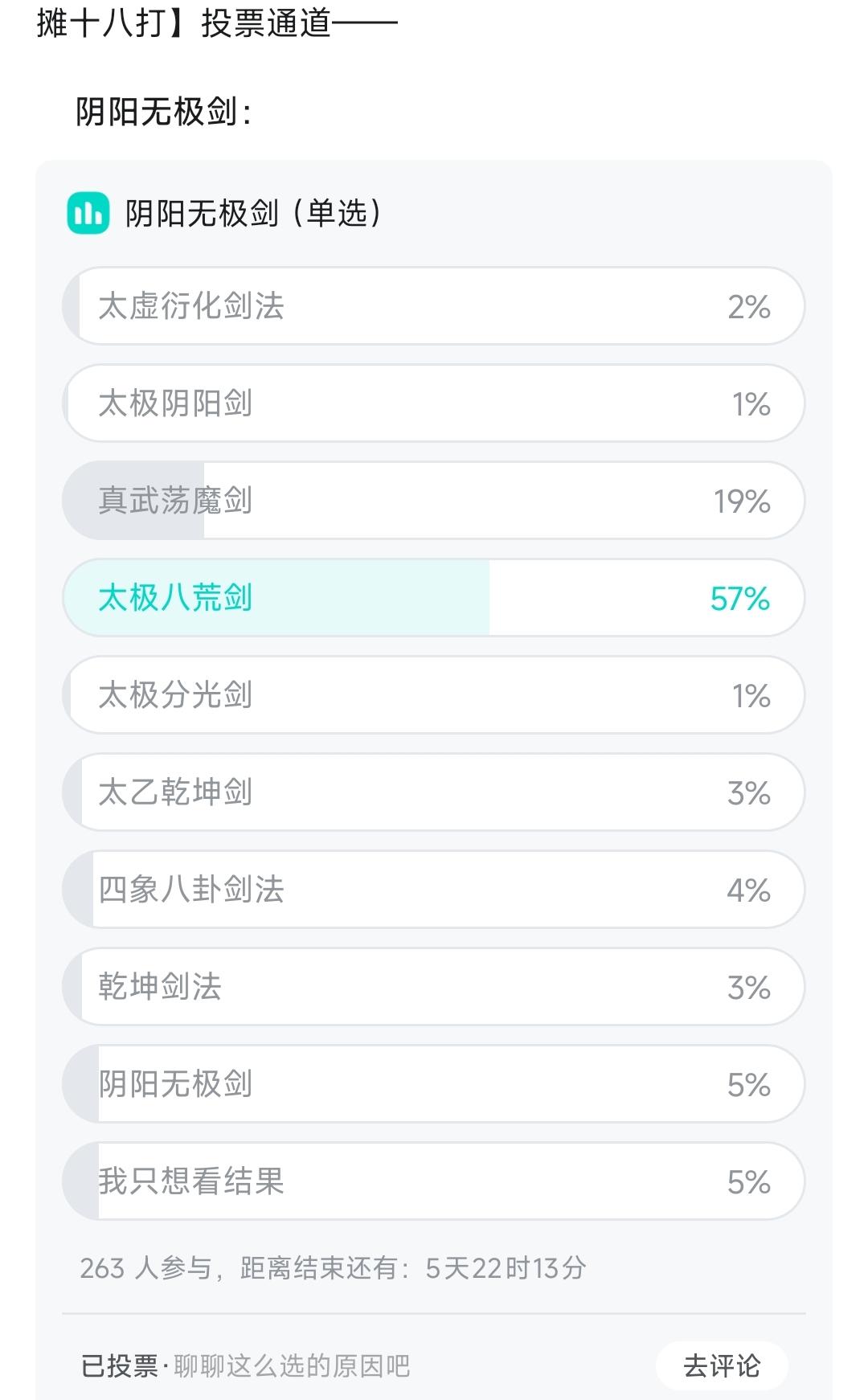Screen dimensions: 868x1400
Task: Select poll option 太虚衍化剑法
Action: click(x=433, y=306)
